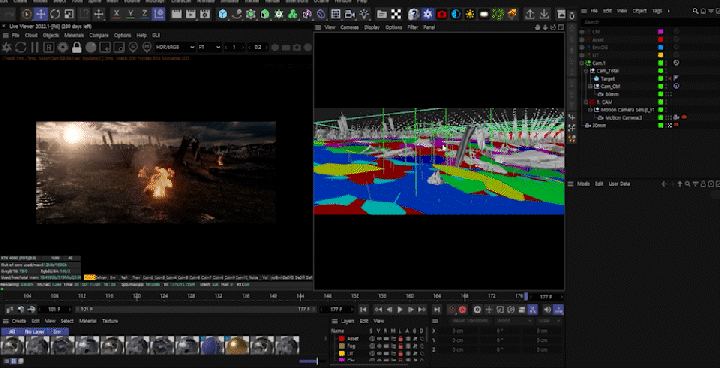Click the blue layer swatch of EnvOG

[660, 47]
